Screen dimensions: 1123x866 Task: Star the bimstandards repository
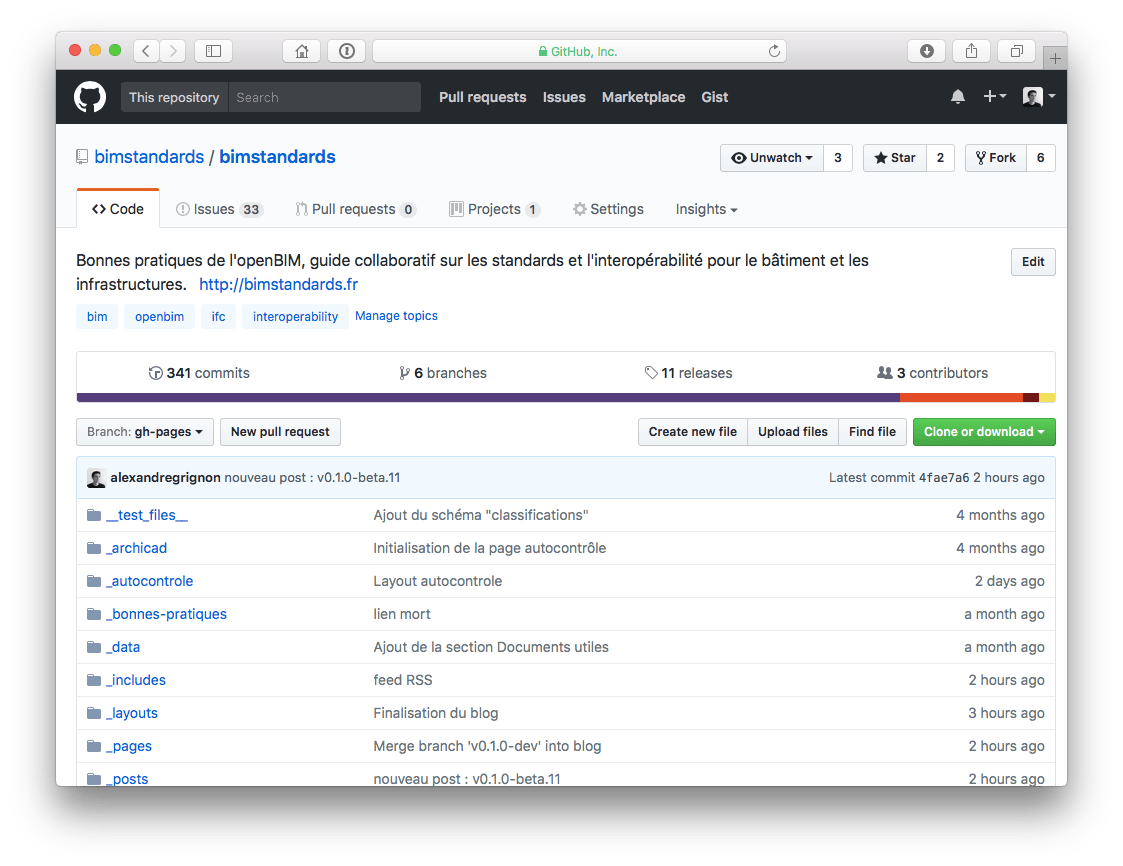coord(895,158)
